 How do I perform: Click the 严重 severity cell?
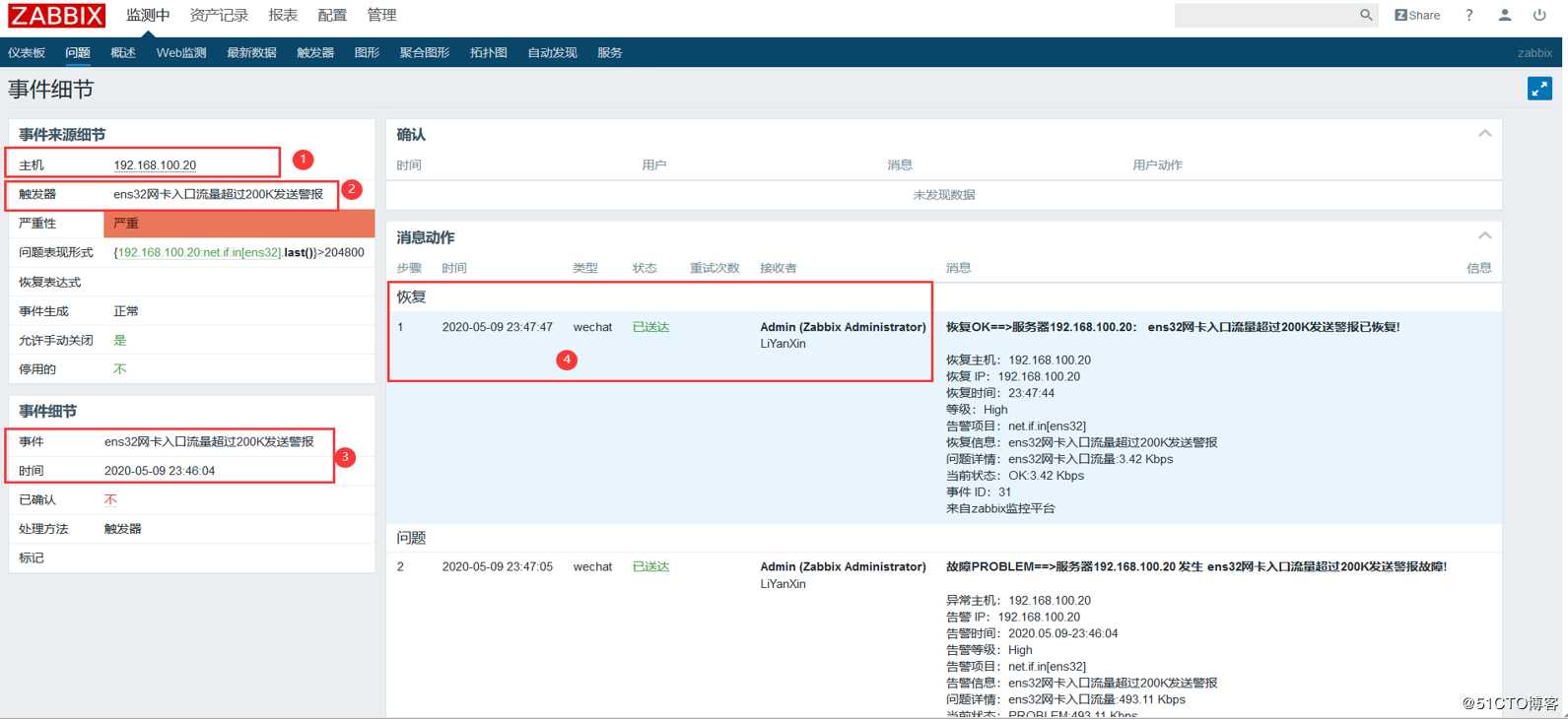tap(239, 224)
